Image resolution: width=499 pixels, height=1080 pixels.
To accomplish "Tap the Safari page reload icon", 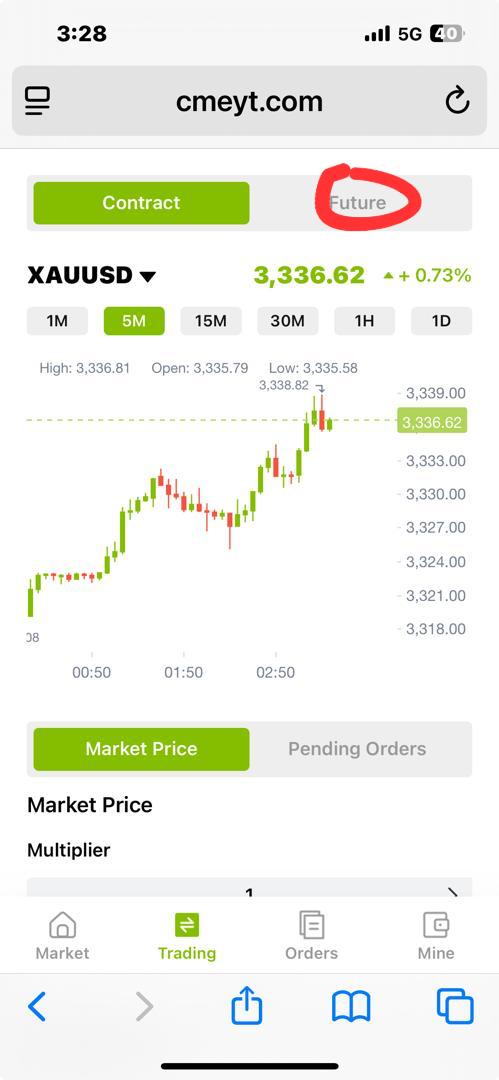I will click(x=457, y=101).
